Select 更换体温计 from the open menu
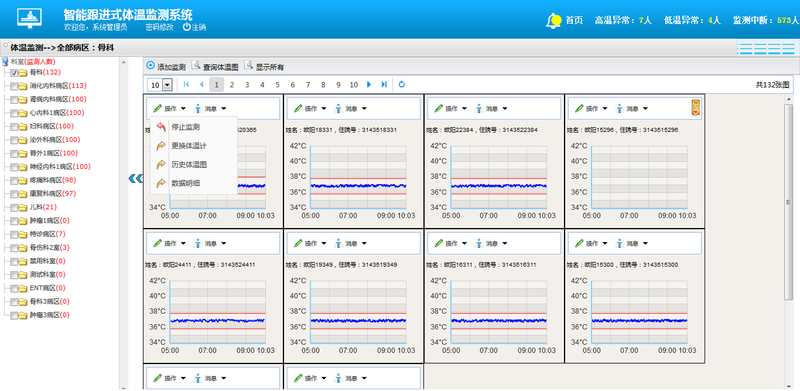 point(194,145)
